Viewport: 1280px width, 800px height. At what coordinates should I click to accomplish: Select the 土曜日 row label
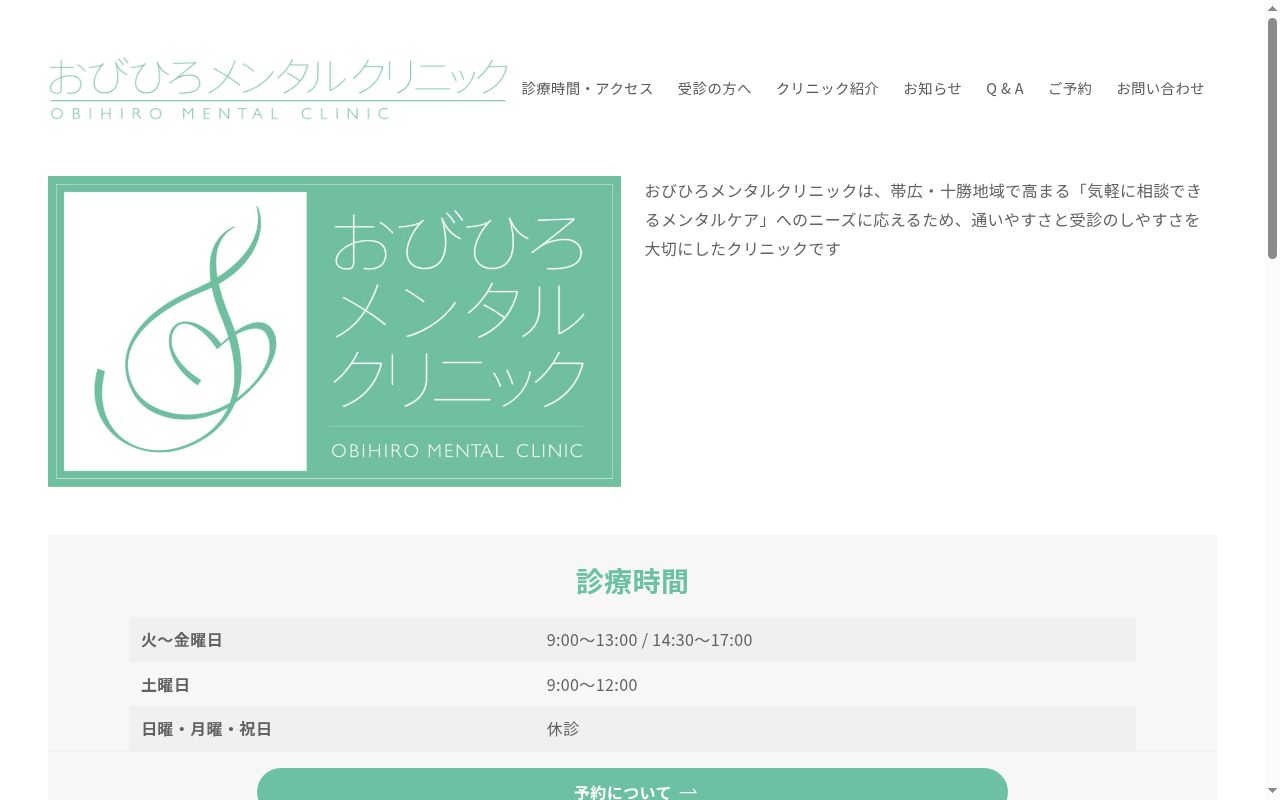[165, 685]
